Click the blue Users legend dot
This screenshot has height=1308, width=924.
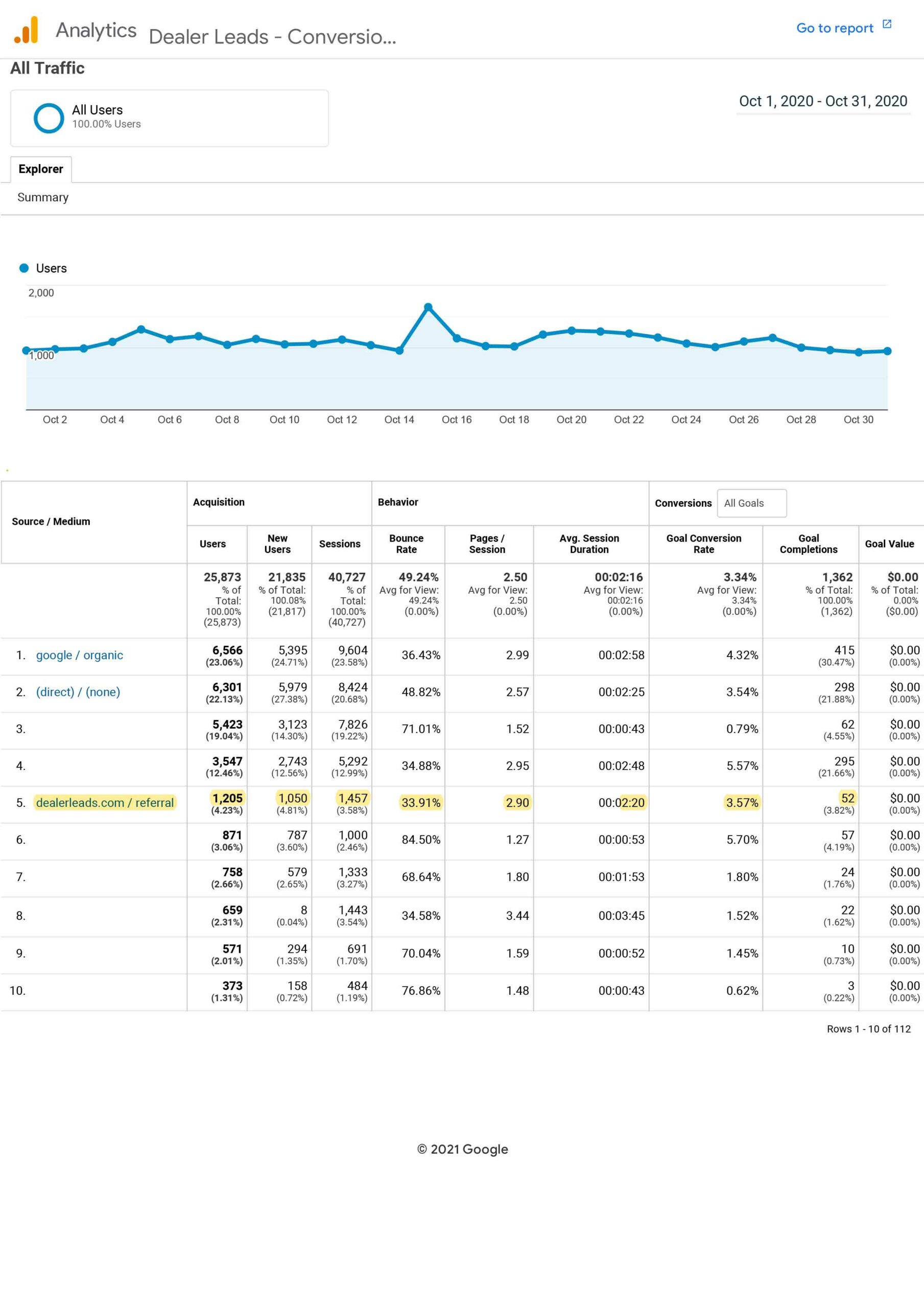pyautogui.click(x=24, y=268)
